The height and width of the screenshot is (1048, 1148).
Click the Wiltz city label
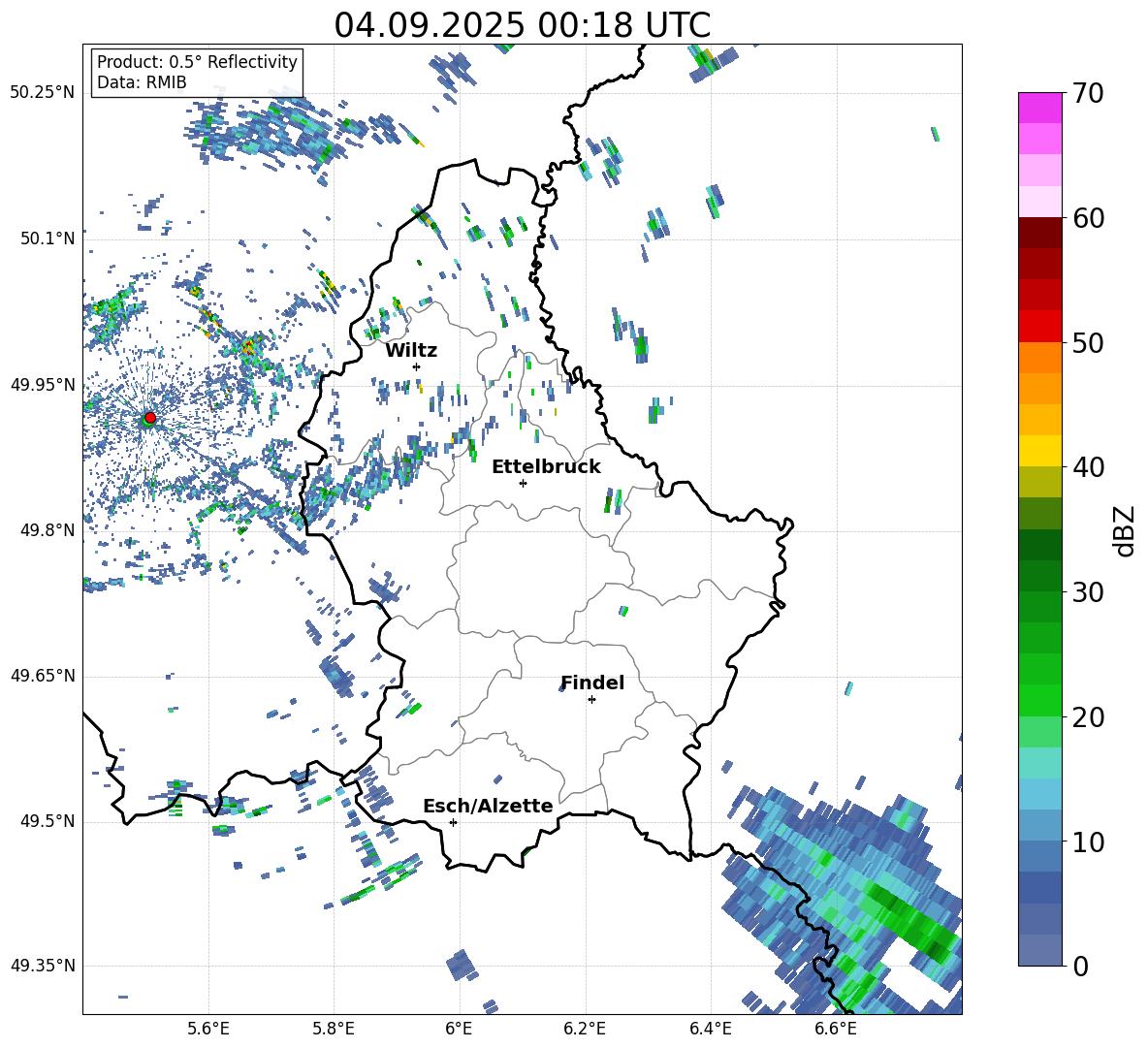411,351
